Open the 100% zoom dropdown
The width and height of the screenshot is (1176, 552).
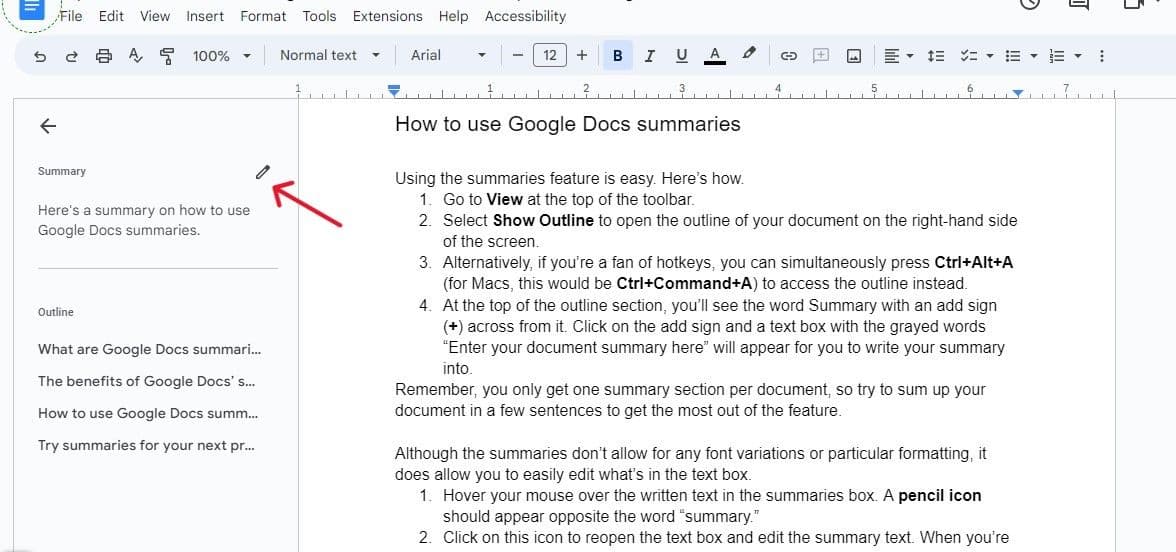[221, 56]
